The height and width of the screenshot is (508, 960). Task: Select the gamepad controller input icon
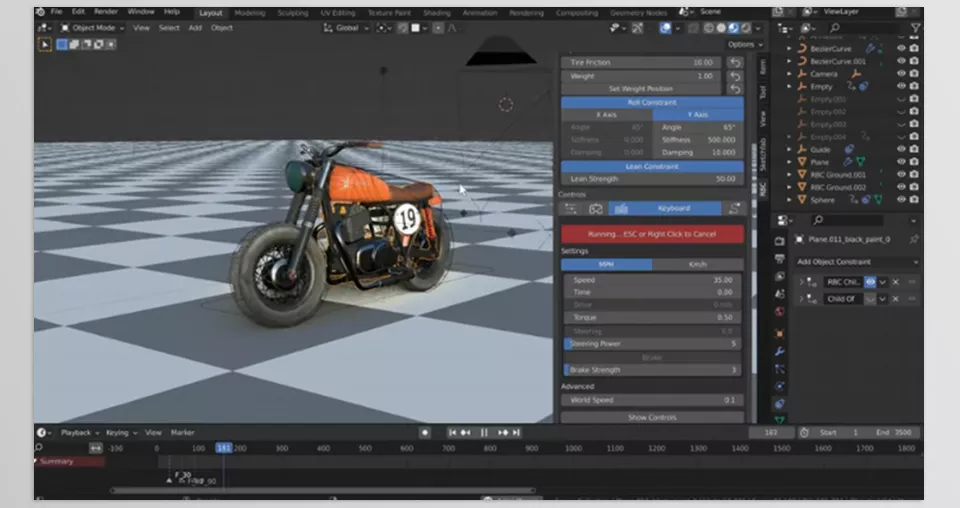(x=595, y=208)
